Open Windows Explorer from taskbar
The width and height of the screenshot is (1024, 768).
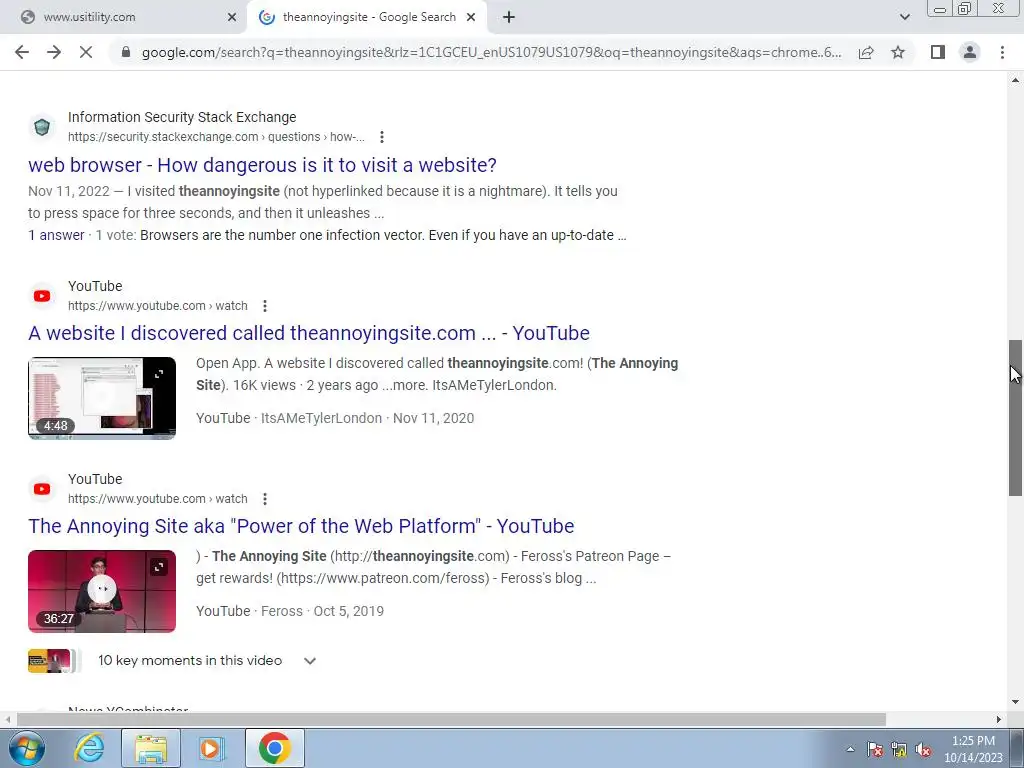pyautogui.click(x=151, y=748)
